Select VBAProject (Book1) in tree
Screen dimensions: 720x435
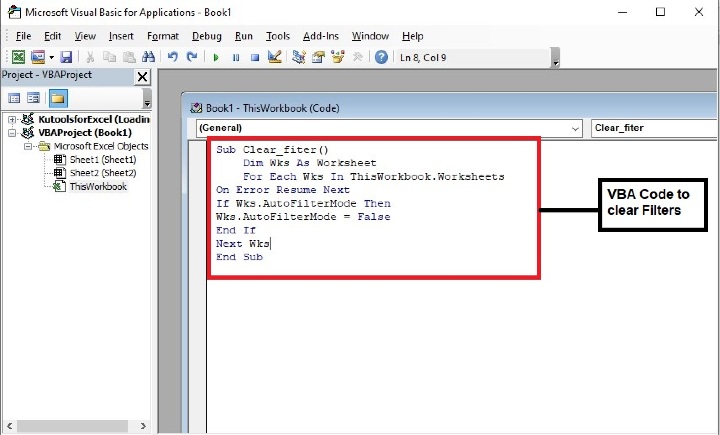click(x=85, y=133)
